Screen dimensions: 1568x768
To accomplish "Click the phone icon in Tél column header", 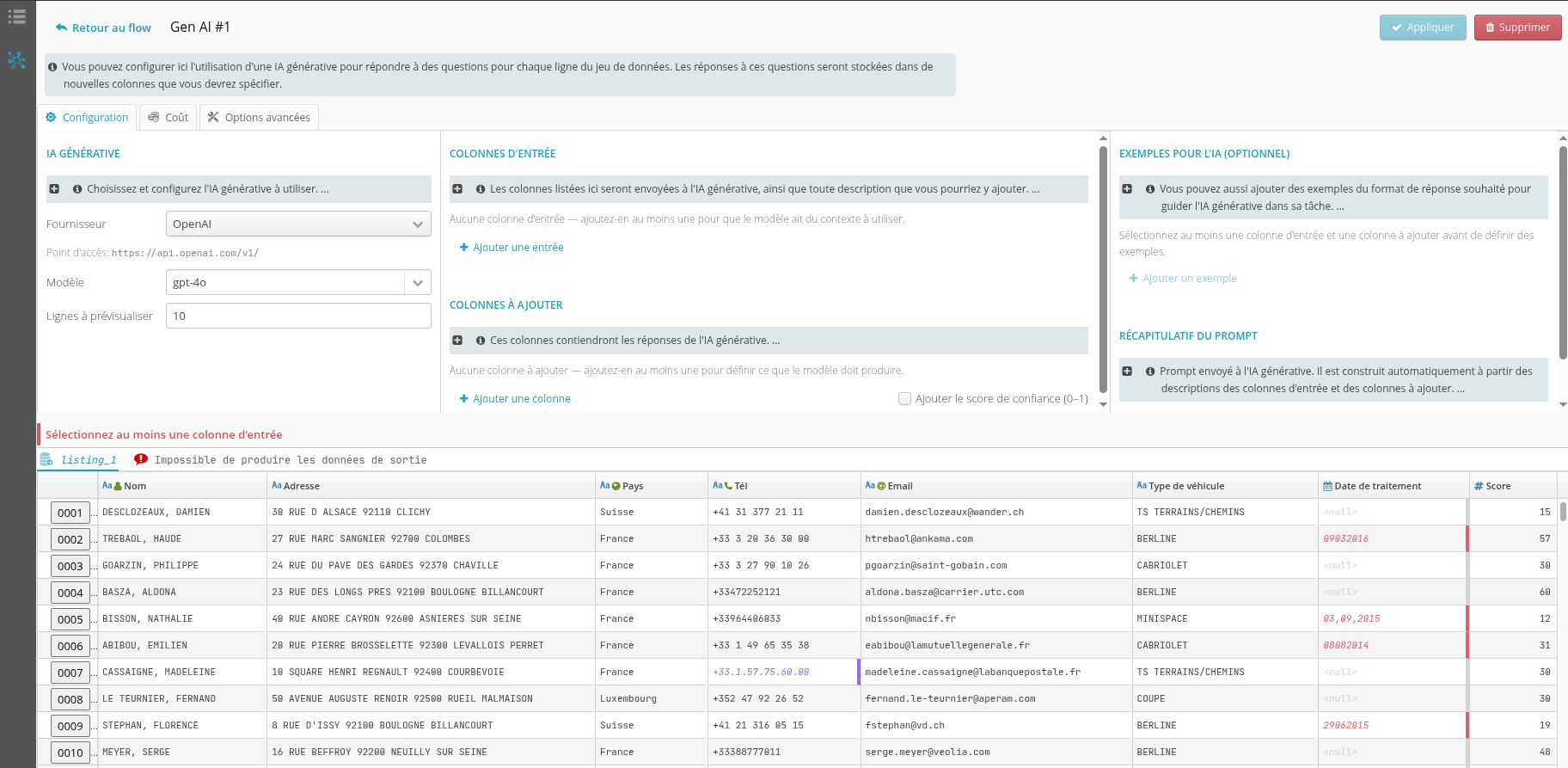I will (728, 486).
